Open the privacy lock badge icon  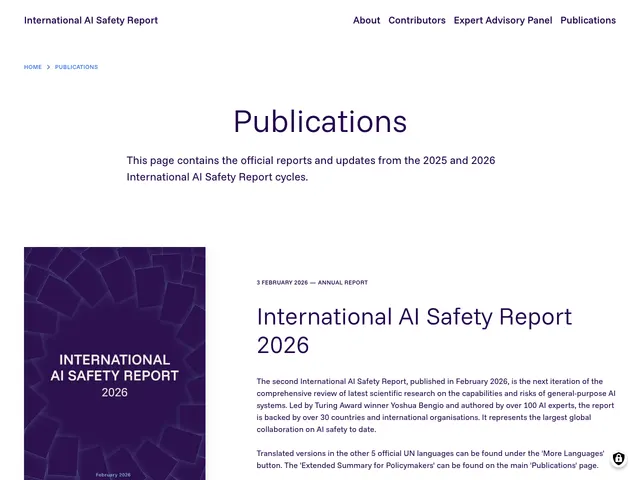(x=618, y=458)
